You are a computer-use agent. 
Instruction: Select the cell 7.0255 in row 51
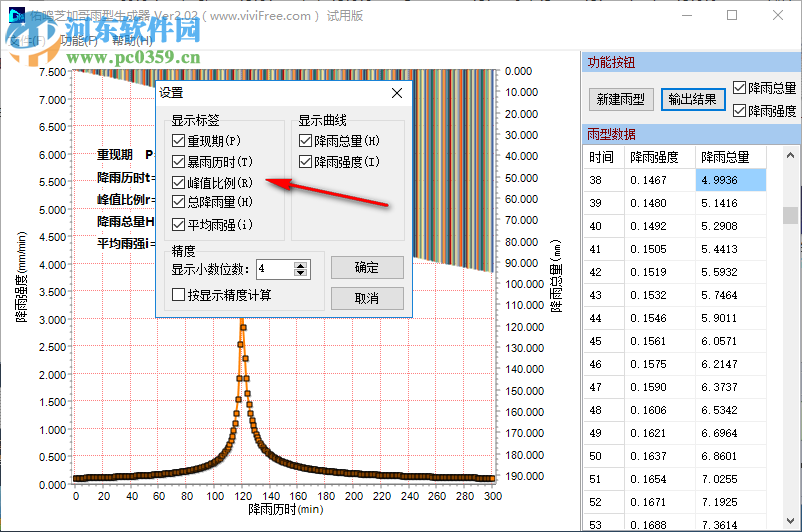(730, 479)
